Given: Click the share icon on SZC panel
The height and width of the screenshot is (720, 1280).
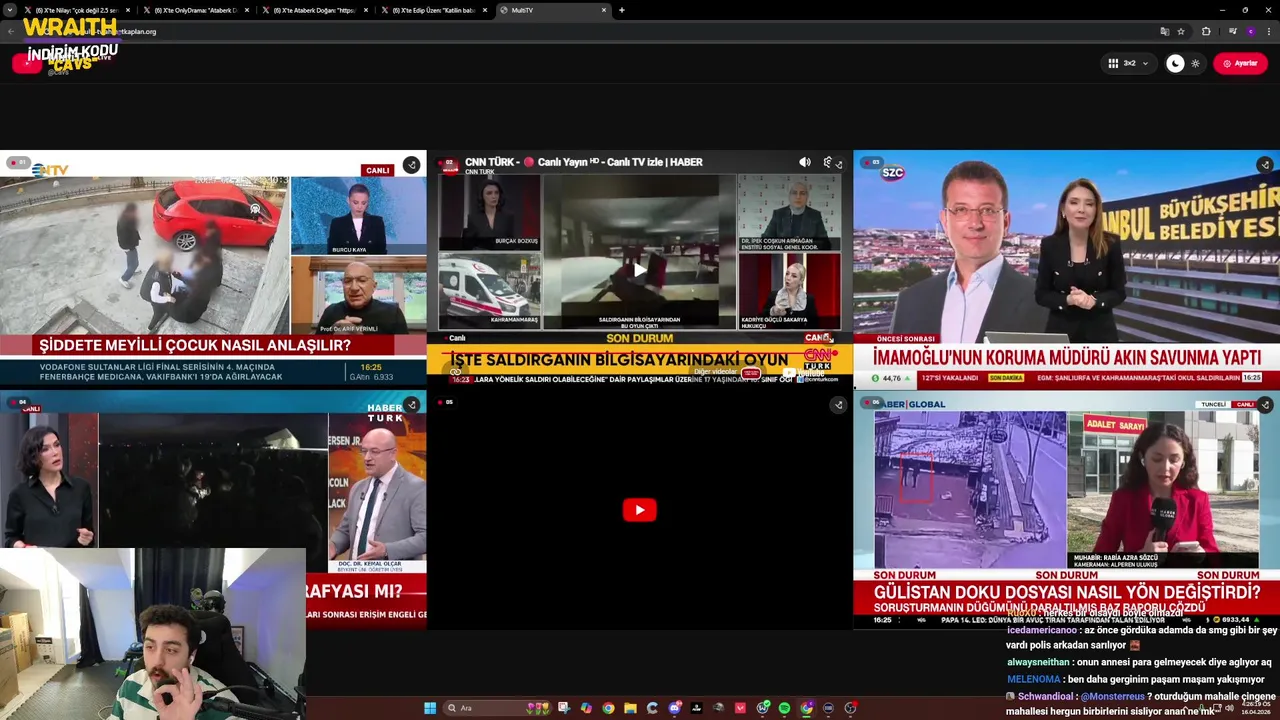Looking at the screenshot, I should tap(1265, 165).
